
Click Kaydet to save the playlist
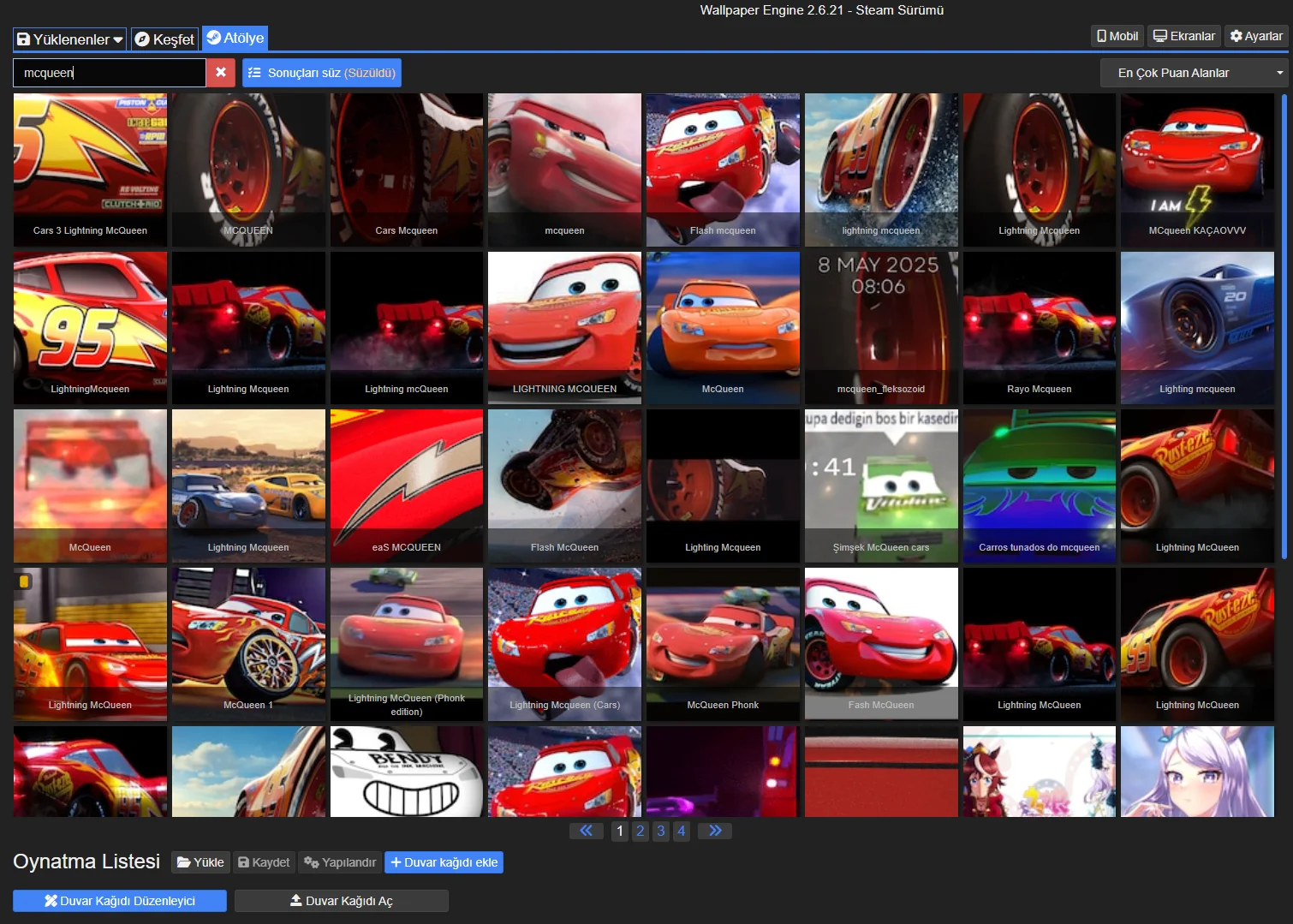click(264, 862)
